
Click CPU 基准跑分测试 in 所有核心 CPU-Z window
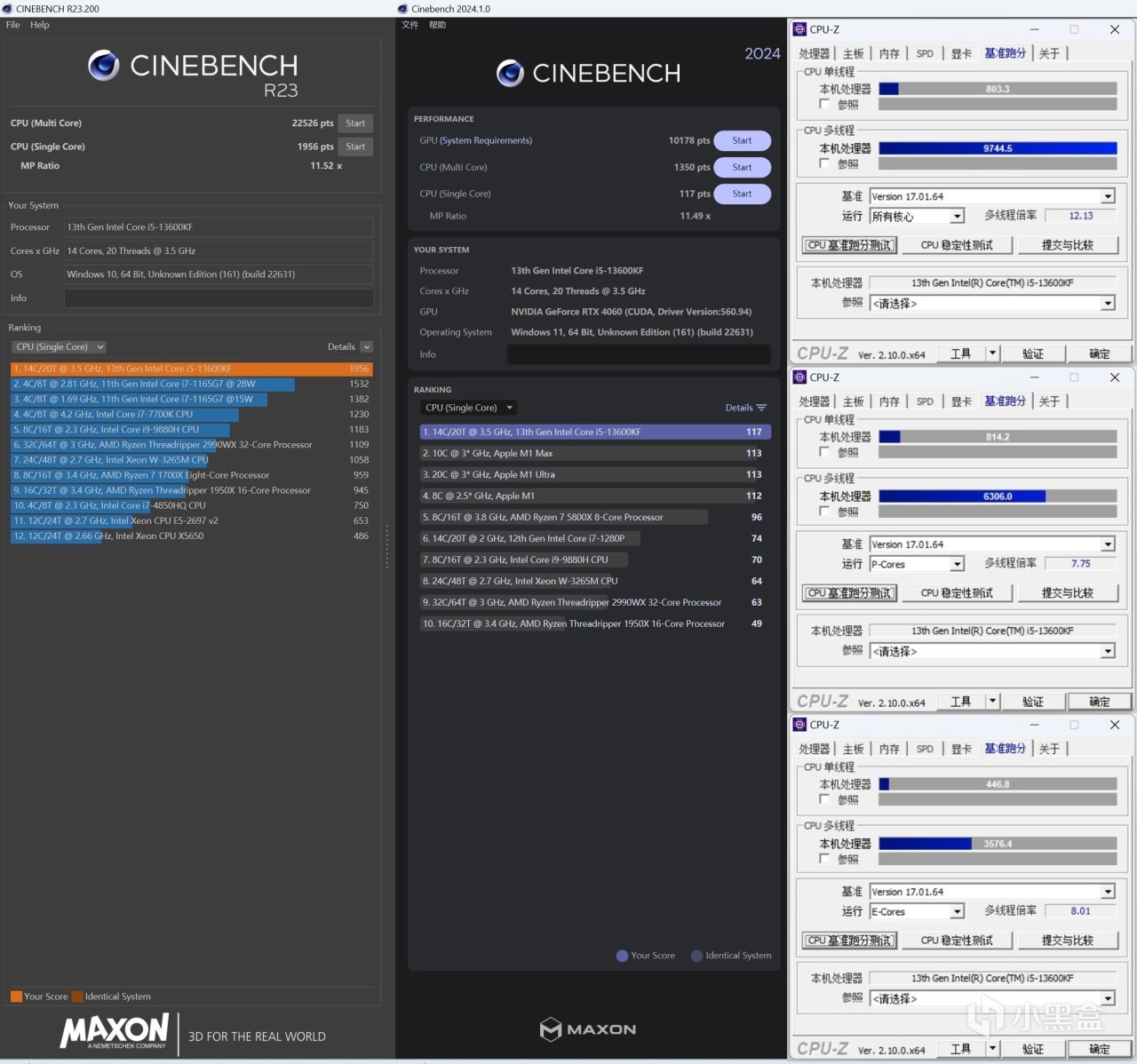(x=850, y=245)
